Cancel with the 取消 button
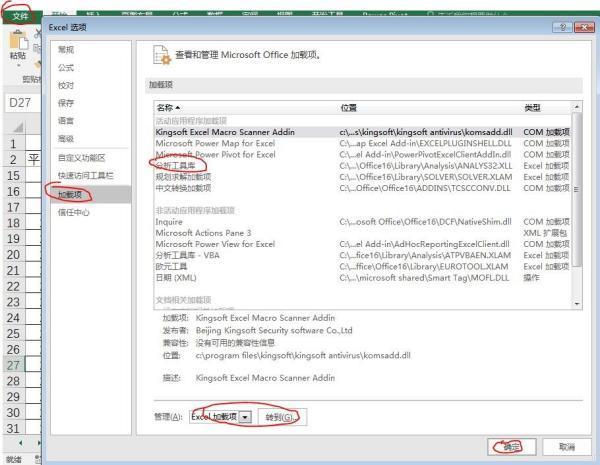The height and width of the screenshot is (465, 600). 566,447
